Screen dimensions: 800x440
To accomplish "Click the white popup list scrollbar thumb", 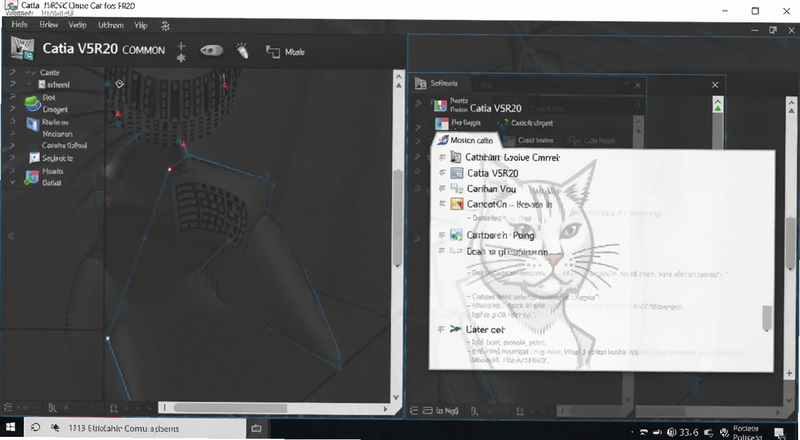I will coord(766,319).
